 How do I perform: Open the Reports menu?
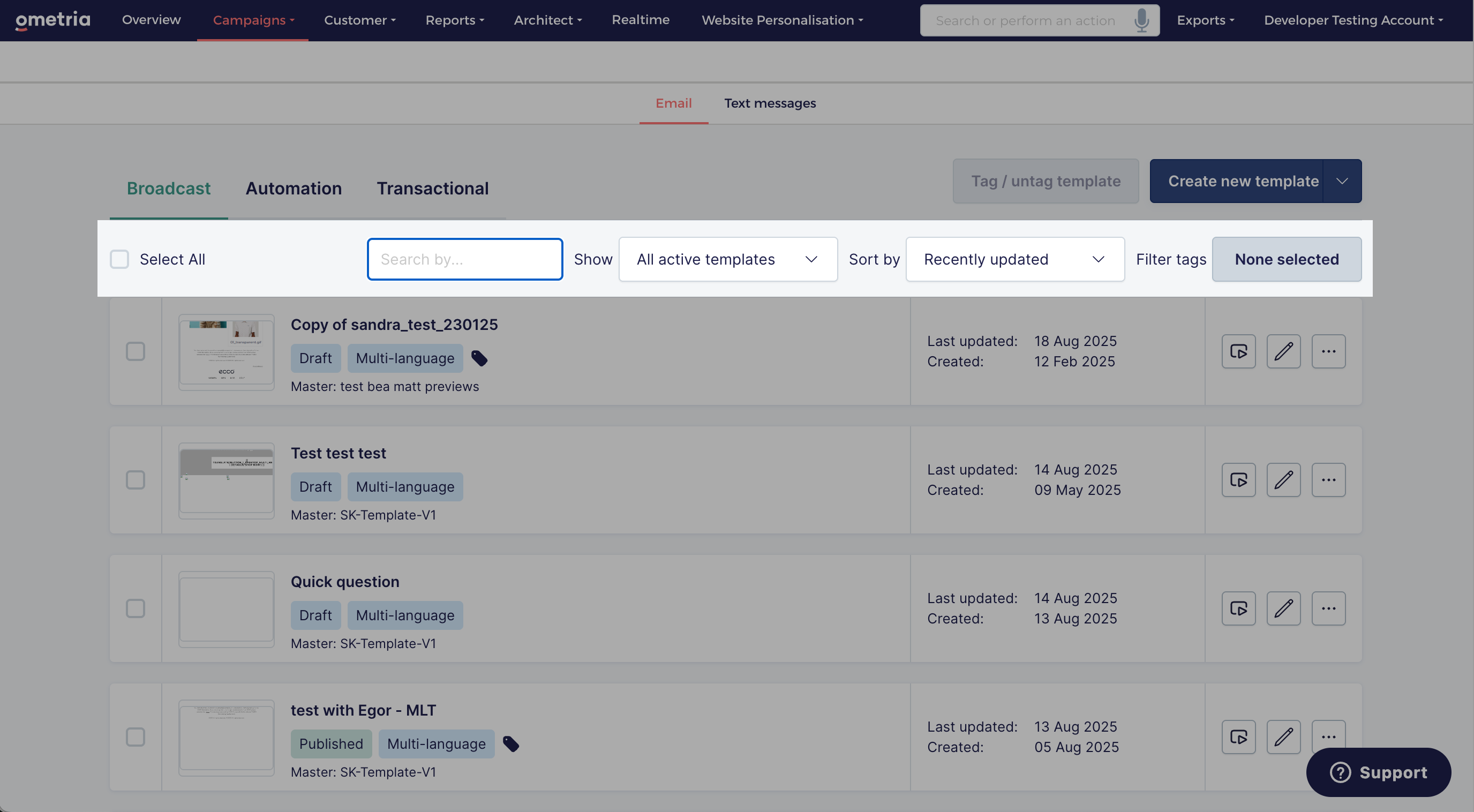[x=455, y=20]
